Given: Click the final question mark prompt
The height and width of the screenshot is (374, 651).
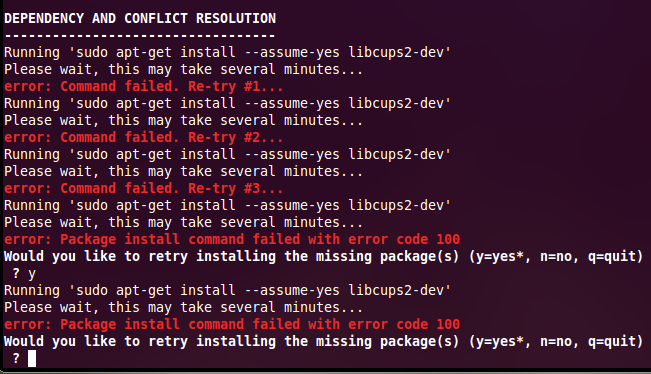Looking at the screenshot, I should (x=16, y=358).
